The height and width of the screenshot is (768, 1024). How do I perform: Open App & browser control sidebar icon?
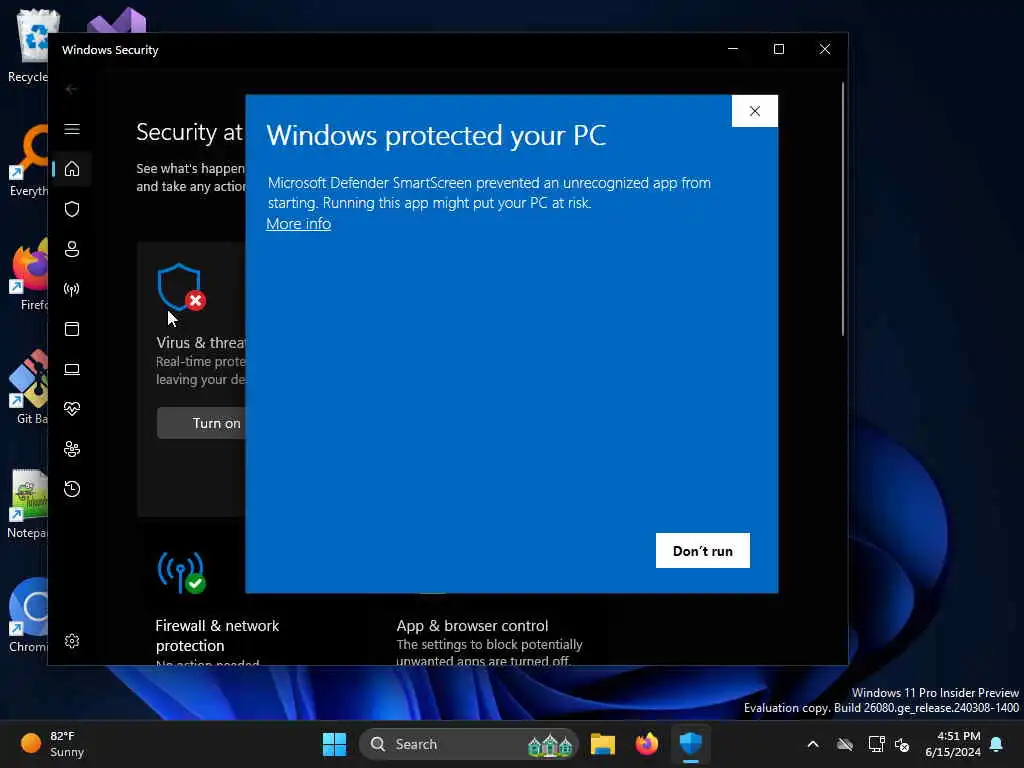click(72, 328)
